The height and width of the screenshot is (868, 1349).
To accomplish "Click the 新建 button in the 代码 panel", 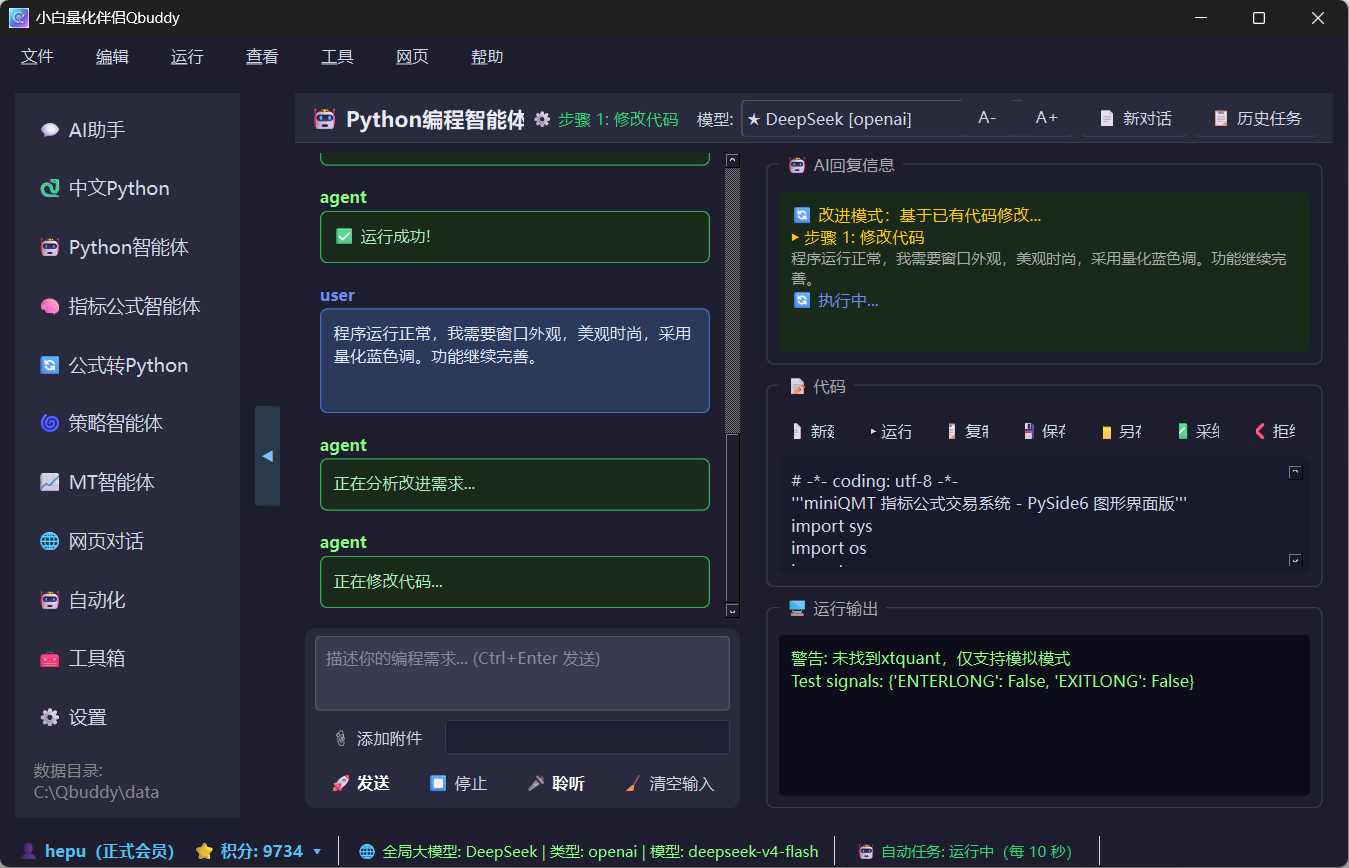I will [812, 431].
